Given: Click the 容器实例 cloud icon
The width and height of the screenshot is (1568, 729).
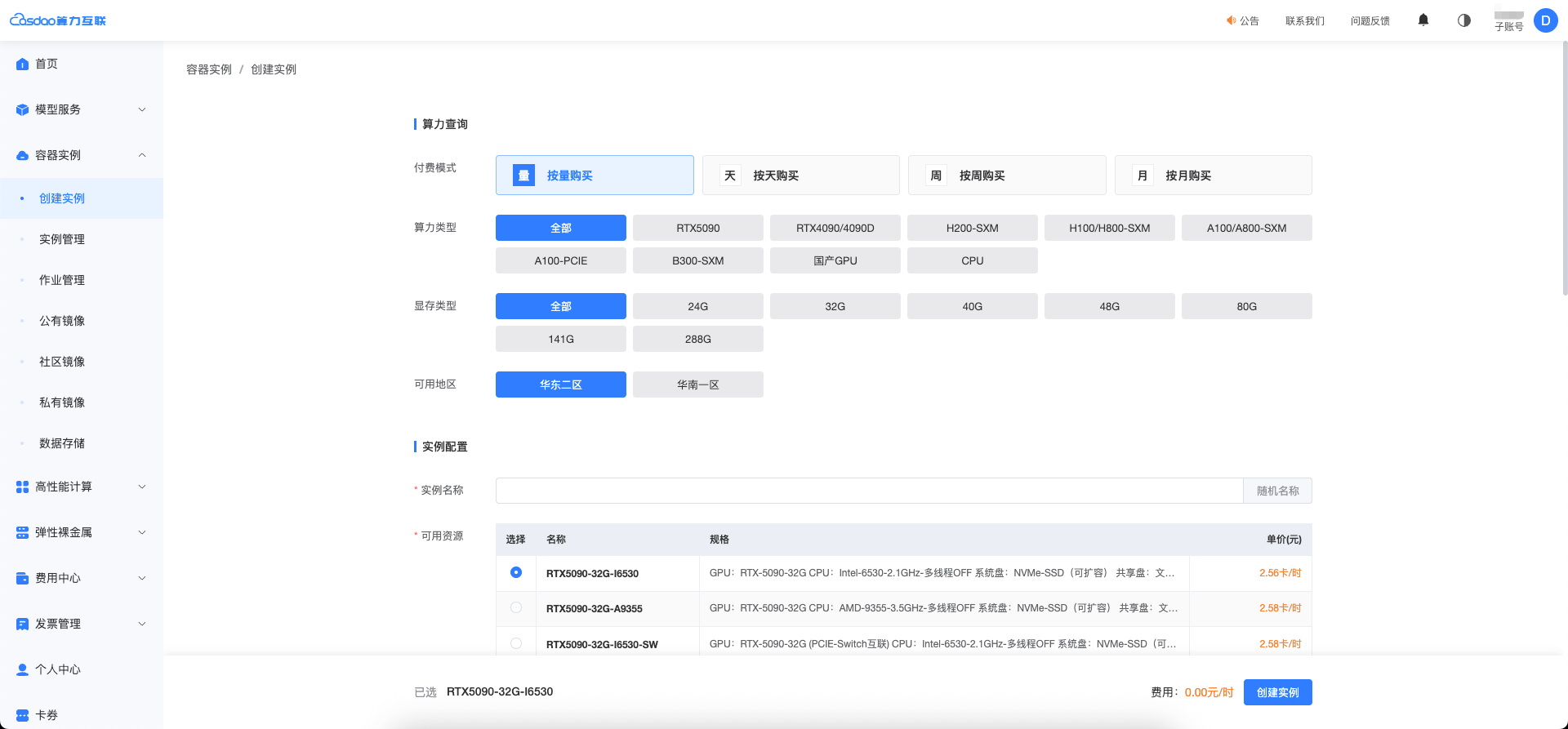Looking at the screenshot, I should (22, 155).
